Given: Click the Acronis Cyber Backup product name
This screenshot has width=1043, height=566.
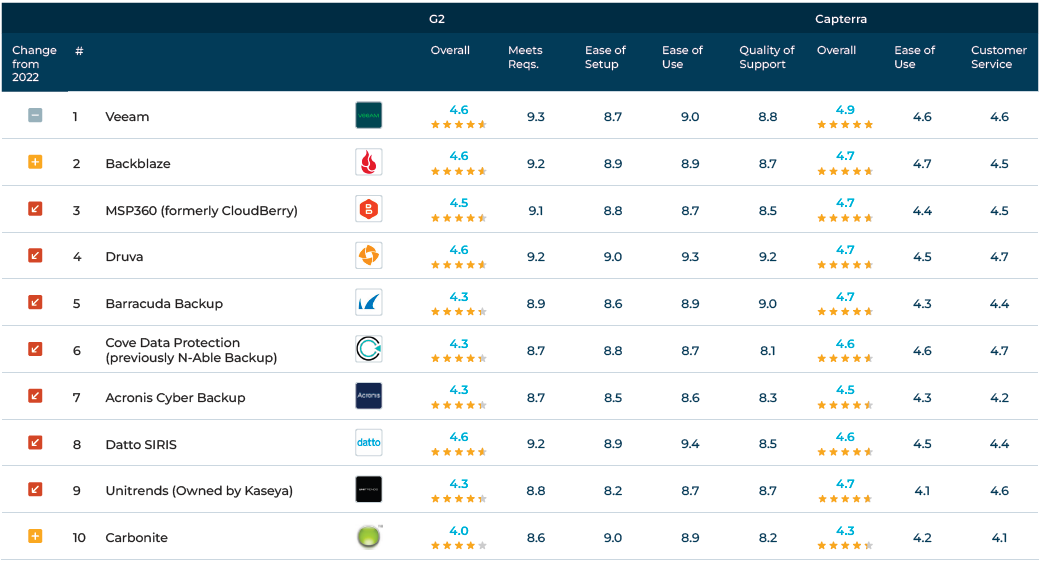Looking at the screenshot, I should pyautogui.click(x=175, y=397).
